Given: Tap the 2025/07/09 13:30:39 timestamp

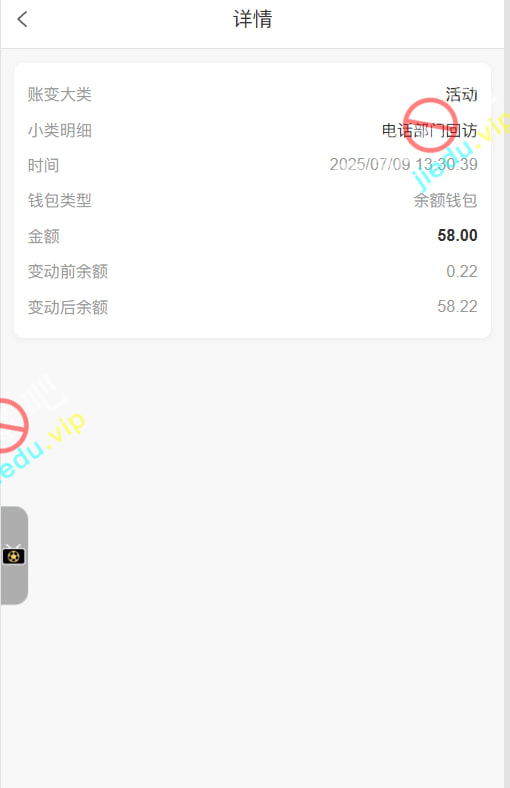Looking at the screenshot, I should pos(403,164).
